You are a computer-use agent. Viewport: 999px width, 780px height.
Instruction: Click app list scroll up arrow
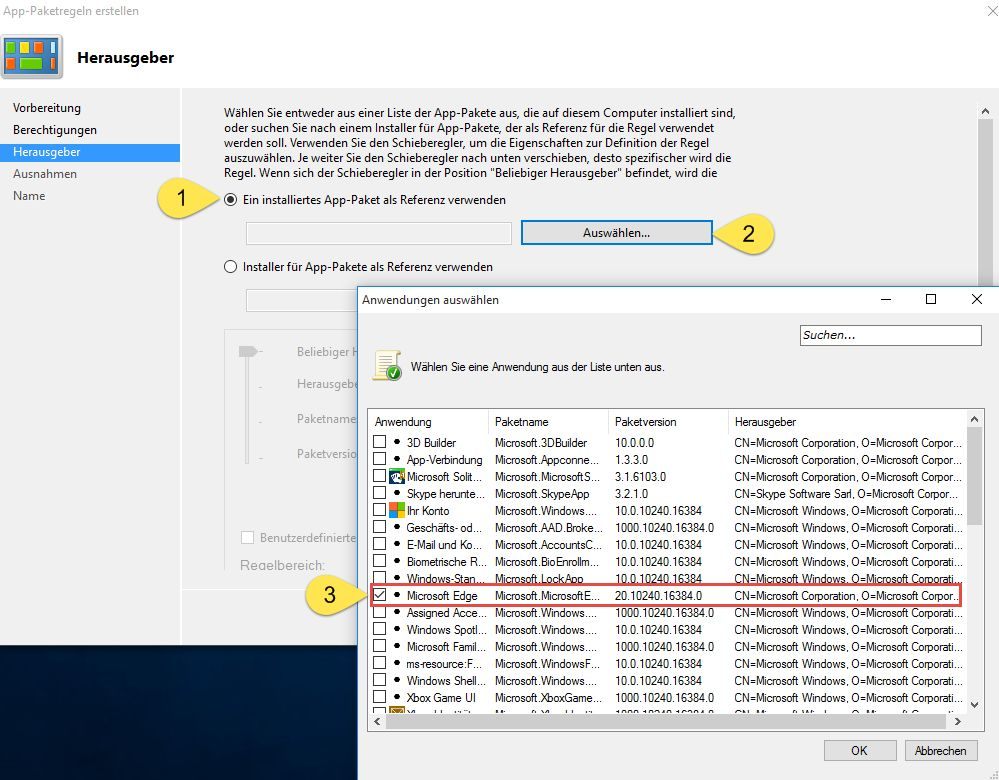point(974,419)
